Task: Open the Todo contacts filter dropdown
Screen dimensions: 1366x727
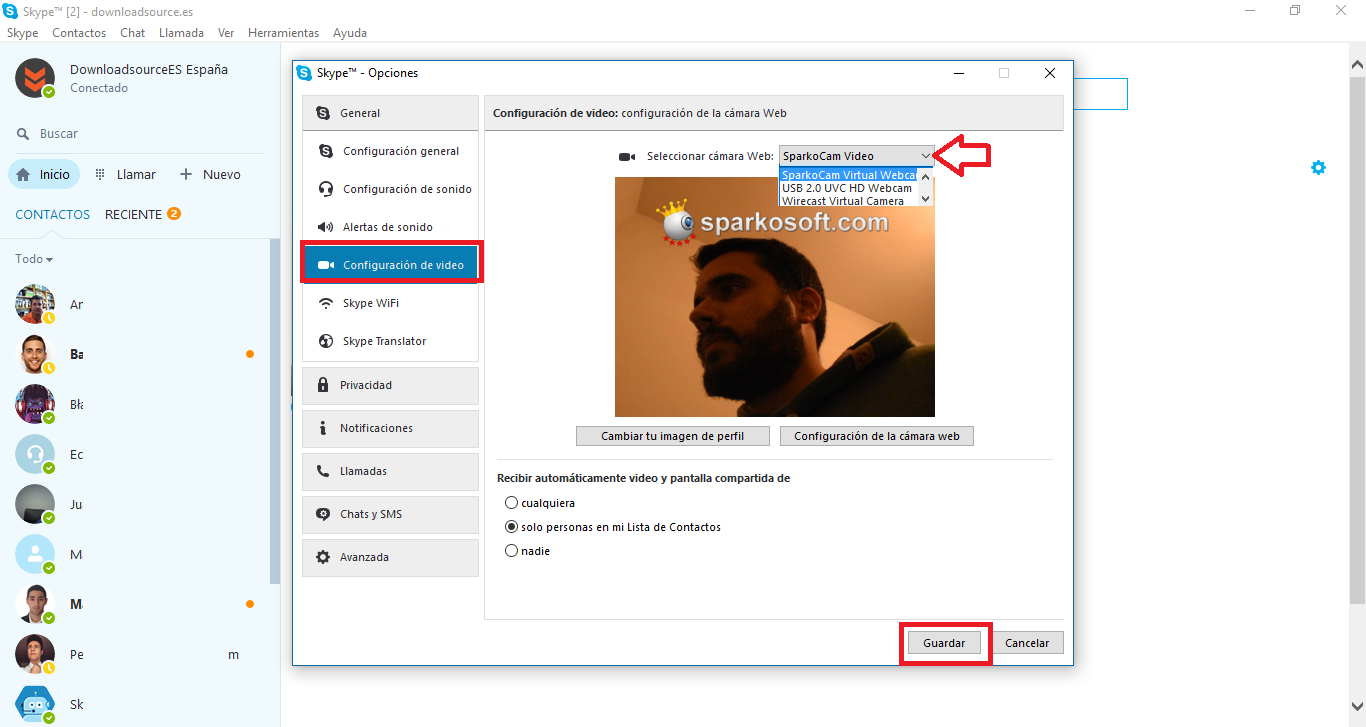Action: pos(34,259)
